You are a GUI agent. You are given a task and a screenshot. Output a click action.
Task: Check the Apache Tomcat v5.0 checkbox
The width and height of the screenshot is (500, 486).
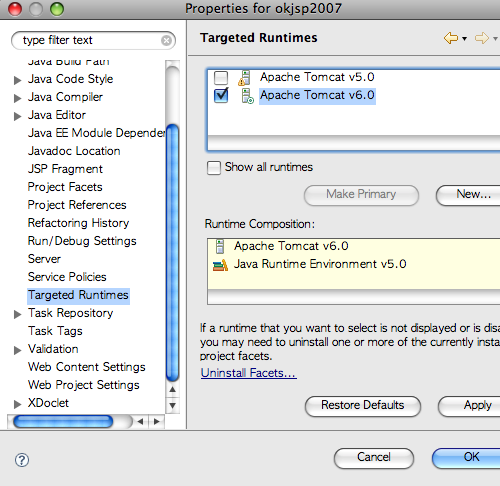pos(221,78)
